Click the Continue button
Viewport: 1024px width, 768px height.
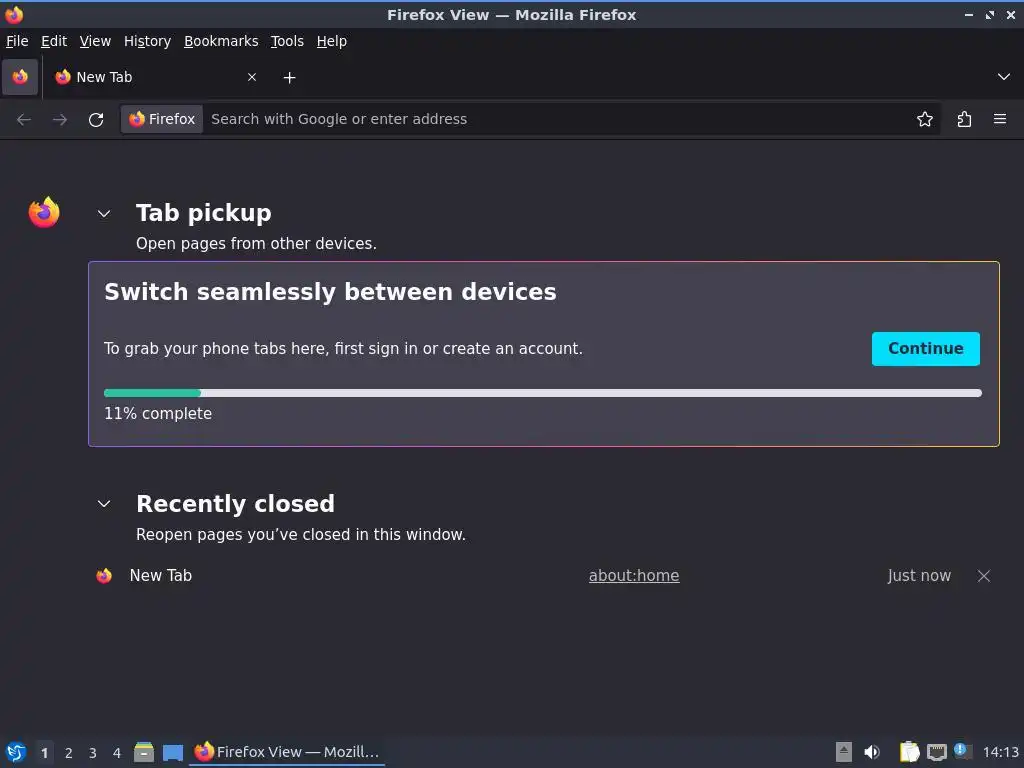pos(925,349)
